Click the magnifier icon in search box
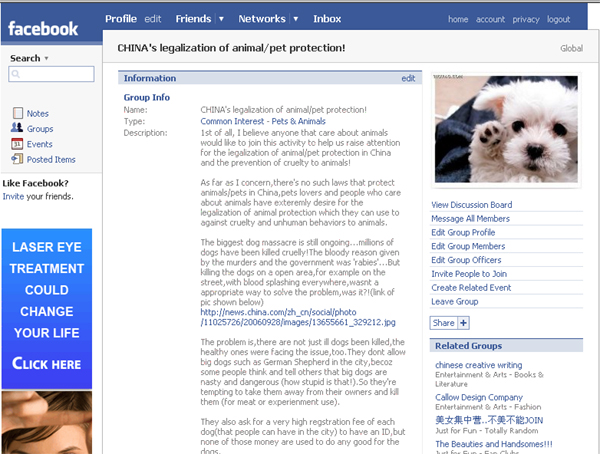 pyautogui.click(x=15, y=73)
